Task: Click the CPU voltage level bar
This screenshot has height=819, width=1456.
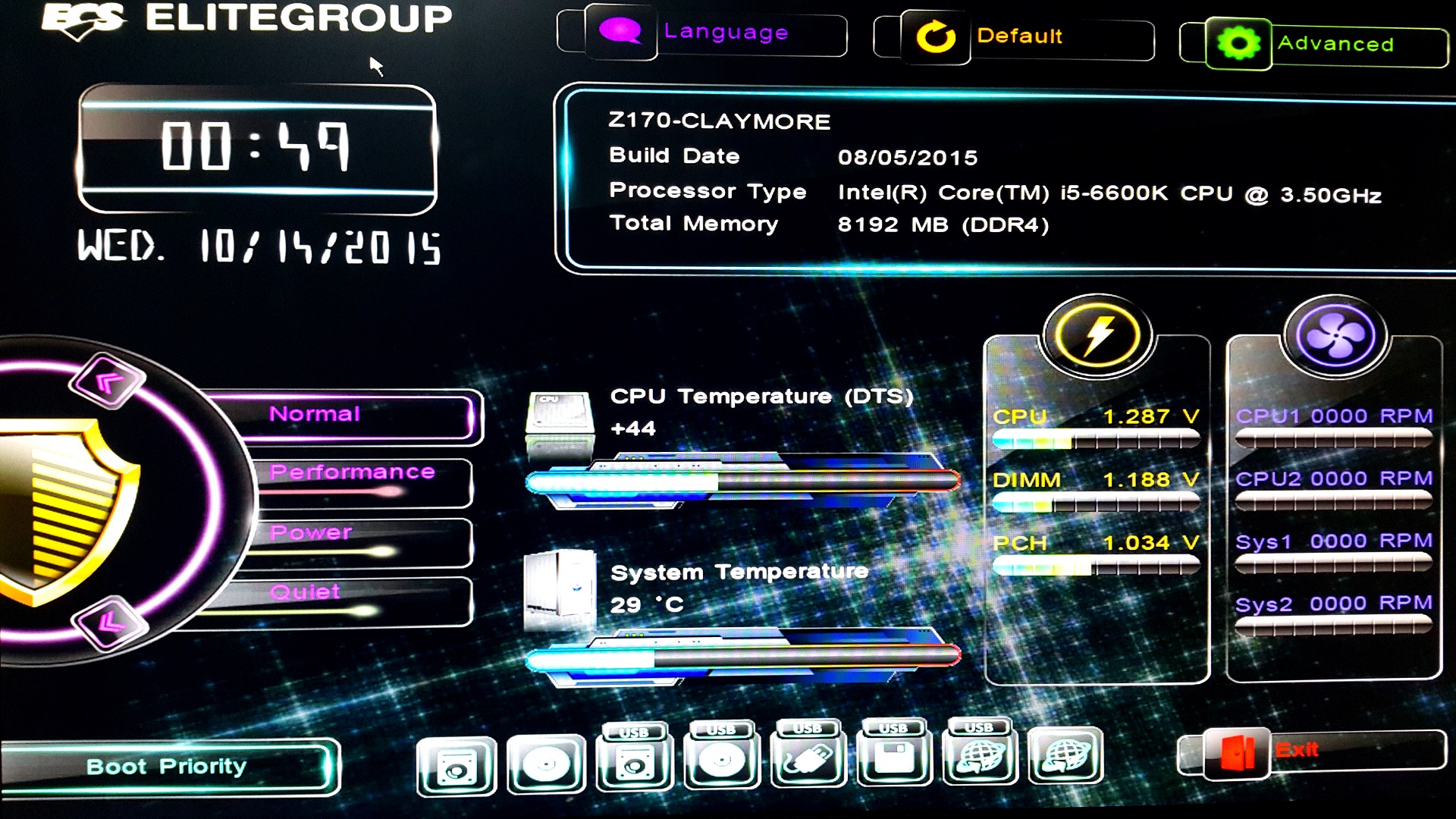Action: tap(1096, 440)
